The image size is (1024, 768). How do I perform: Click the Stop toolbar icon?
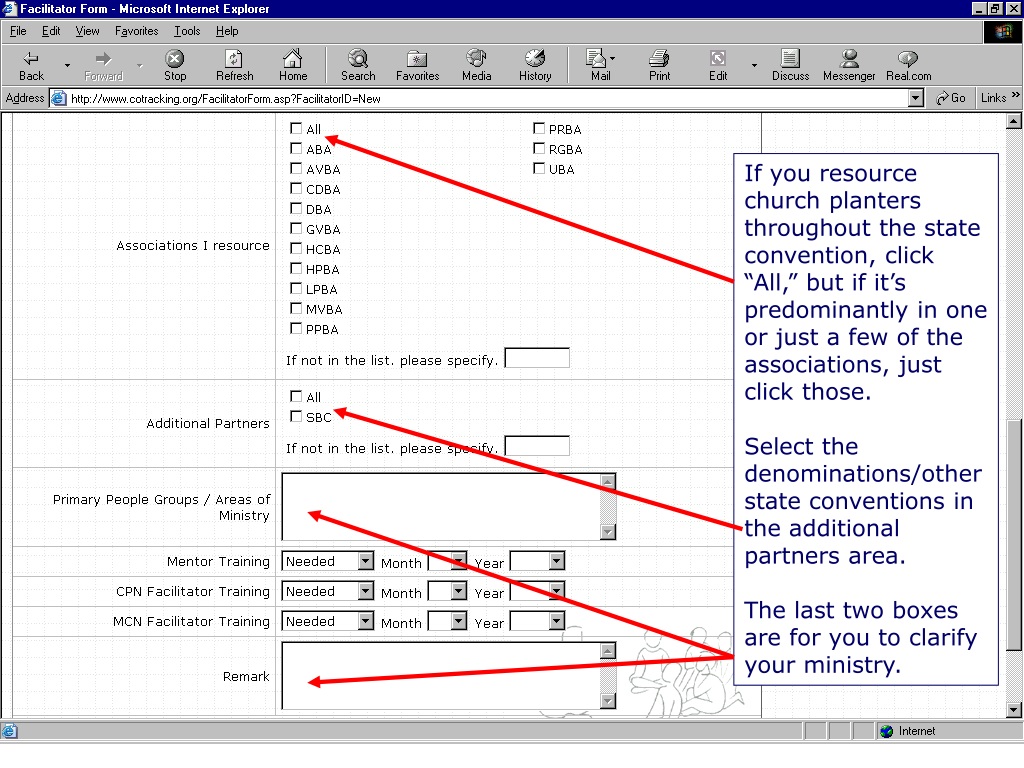(174, 65)
